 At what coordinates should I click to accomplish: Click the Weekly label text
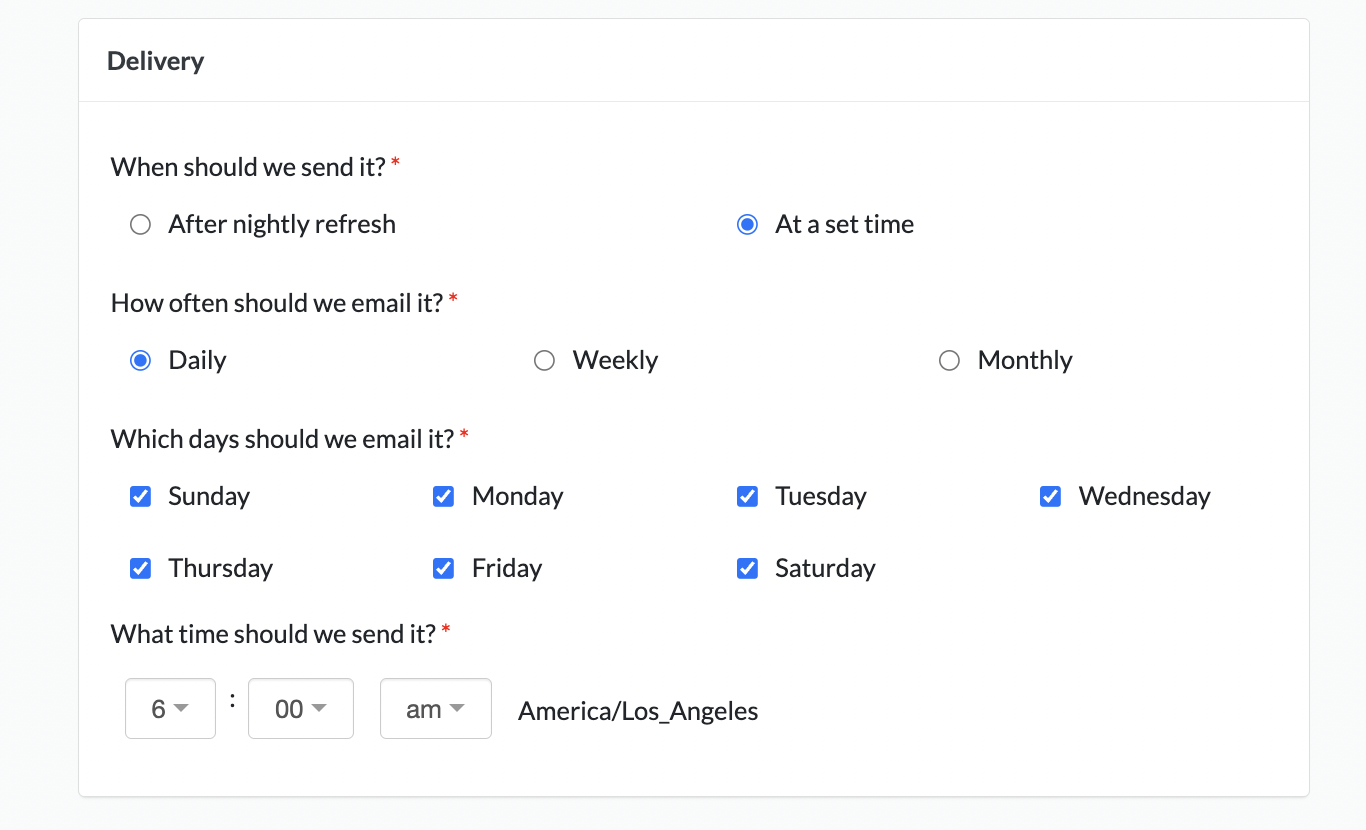coord(615,361)
